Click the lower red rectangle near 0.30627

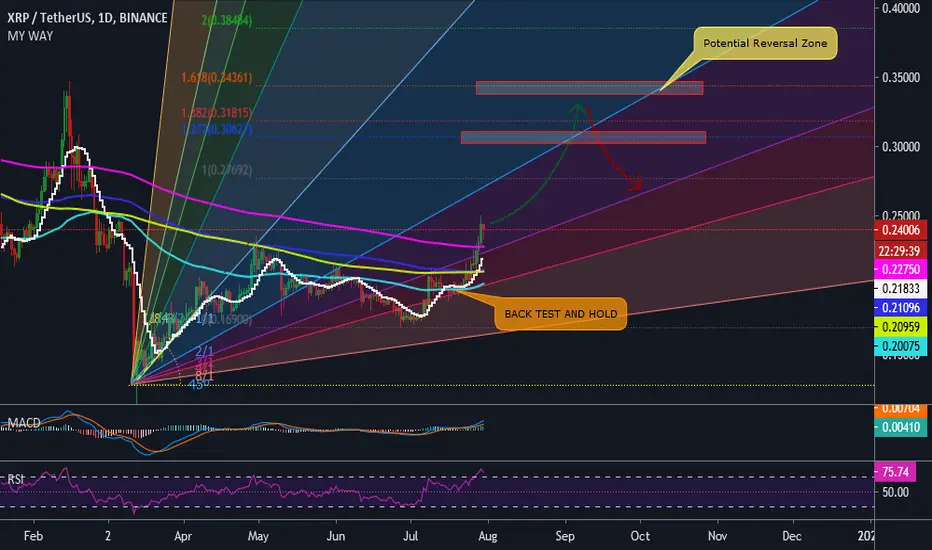coord(583,137)
